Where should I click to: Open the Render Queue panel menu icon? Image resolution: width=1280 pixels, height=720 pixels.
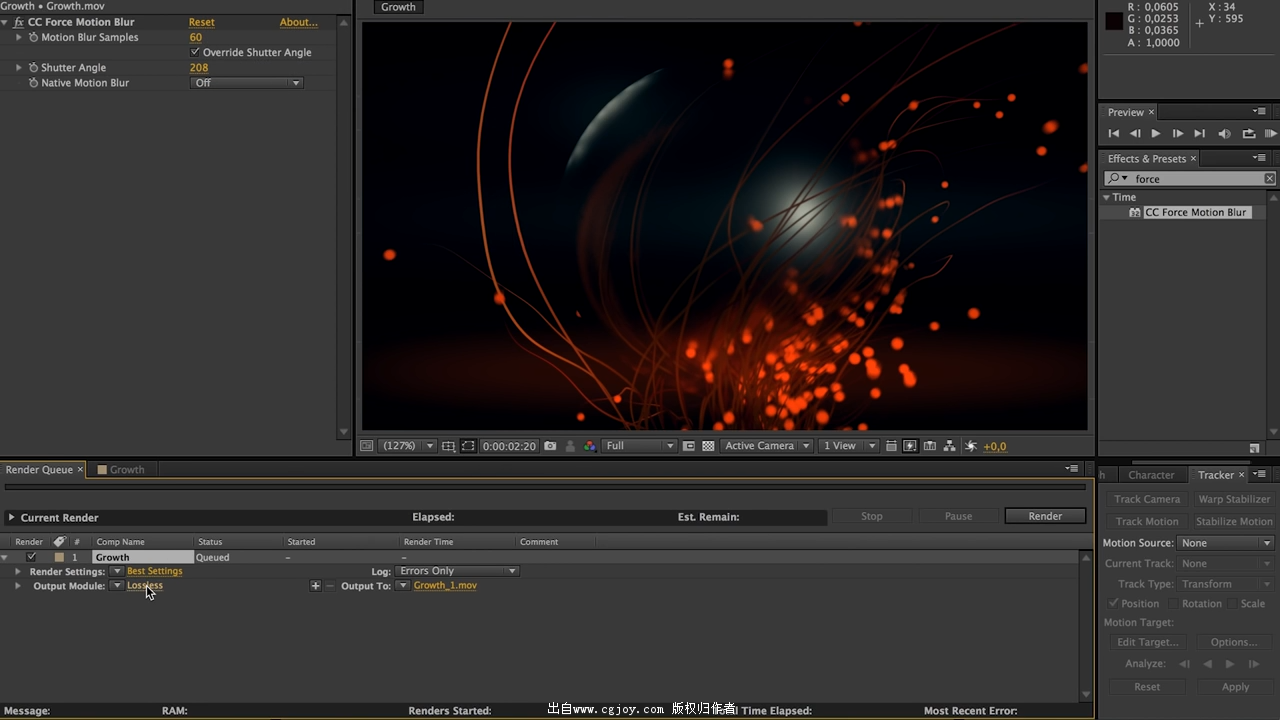coord(1072,468)
